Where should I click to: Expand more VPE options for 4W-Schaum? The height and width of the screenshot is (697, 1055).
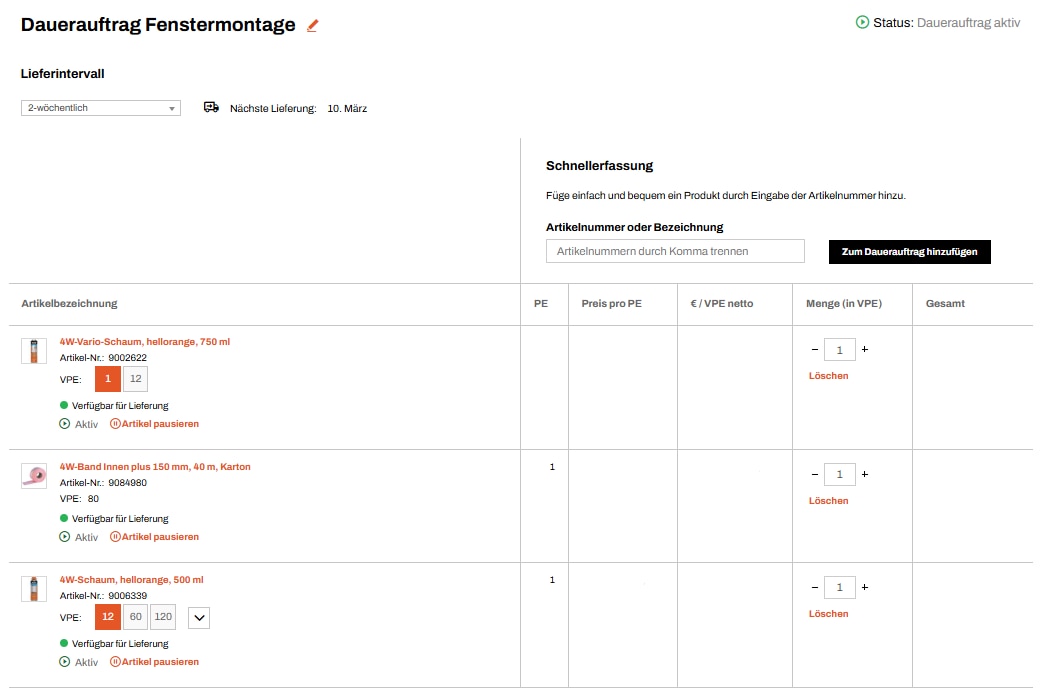pos(199,618)
